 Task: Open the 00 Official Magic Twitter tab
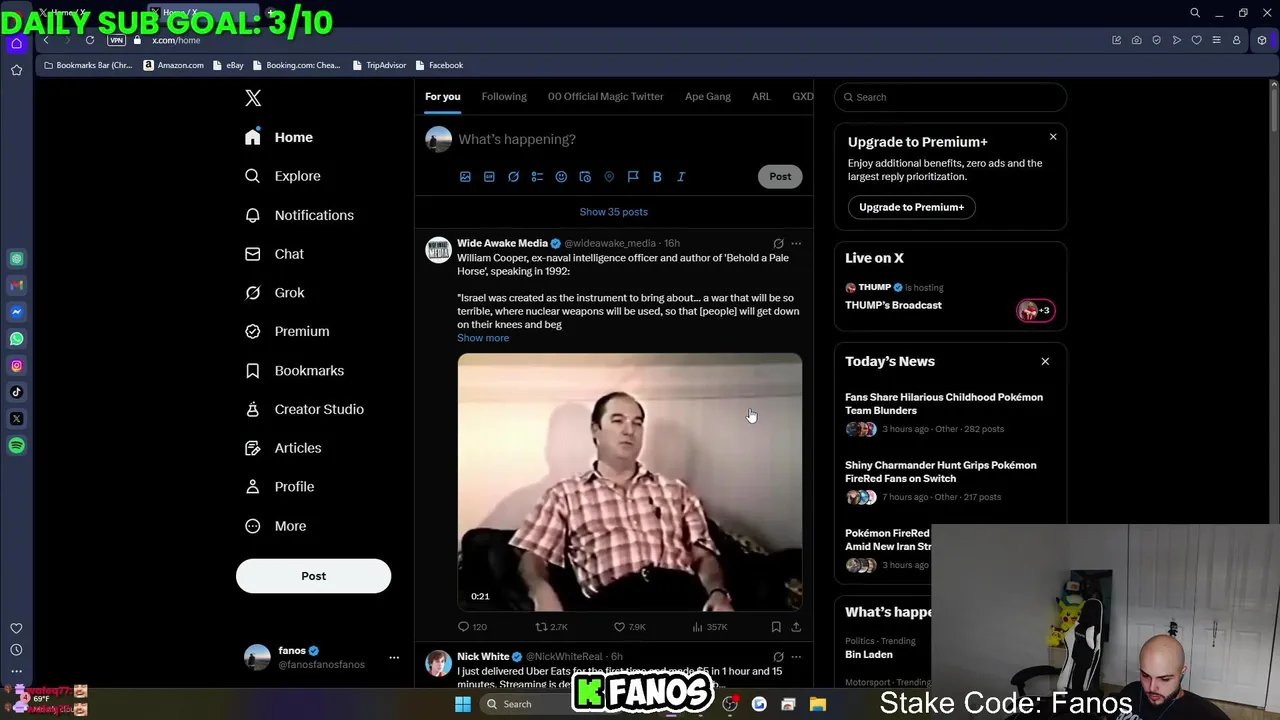605,97
